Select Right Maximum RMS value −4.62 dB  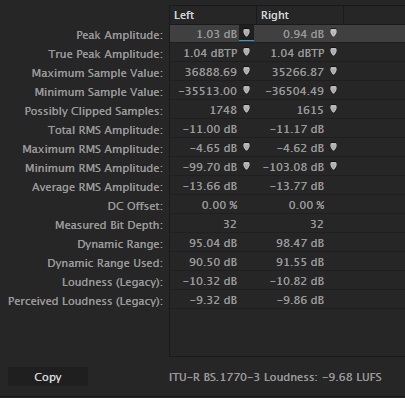pos(300,148)
